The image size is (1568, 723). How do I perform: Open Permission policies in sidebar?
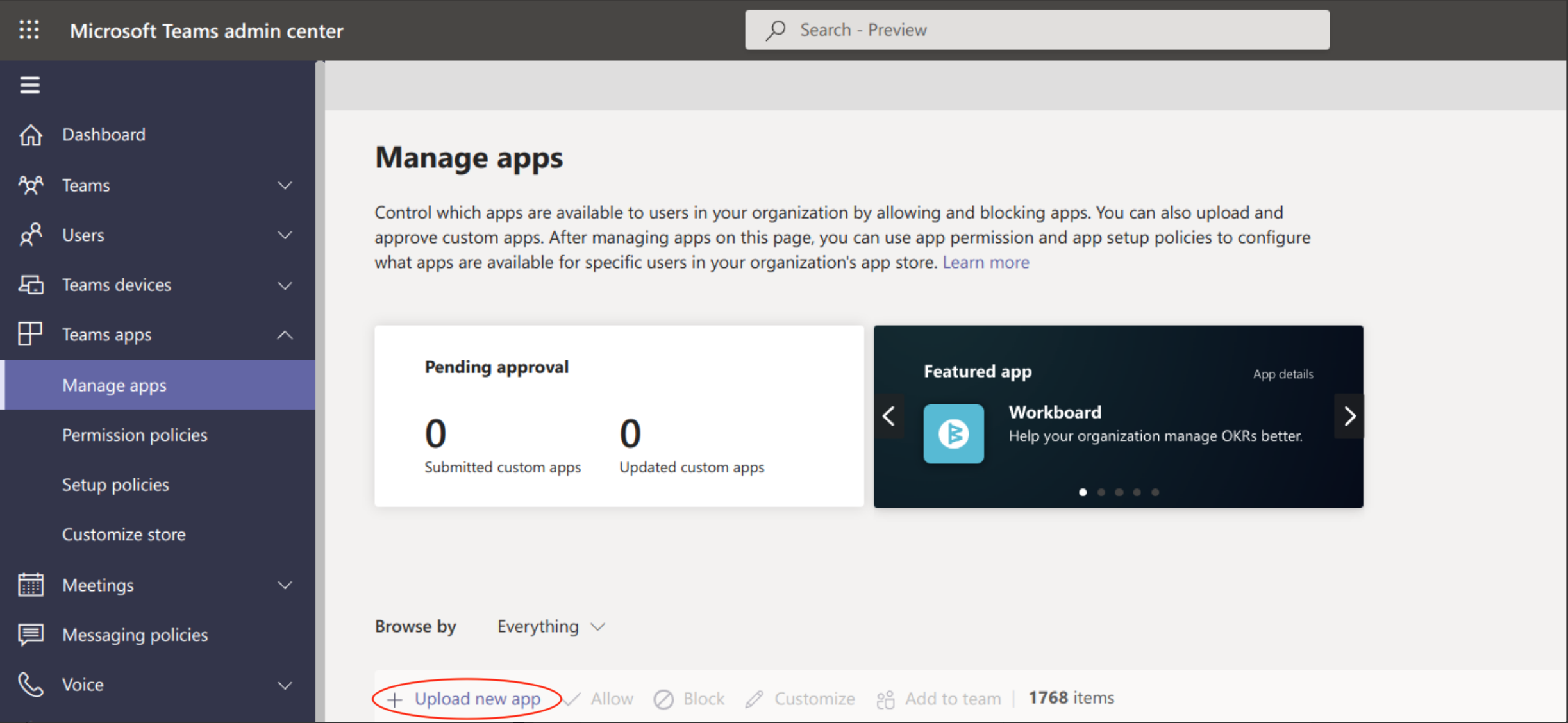(x=135, y=435)
